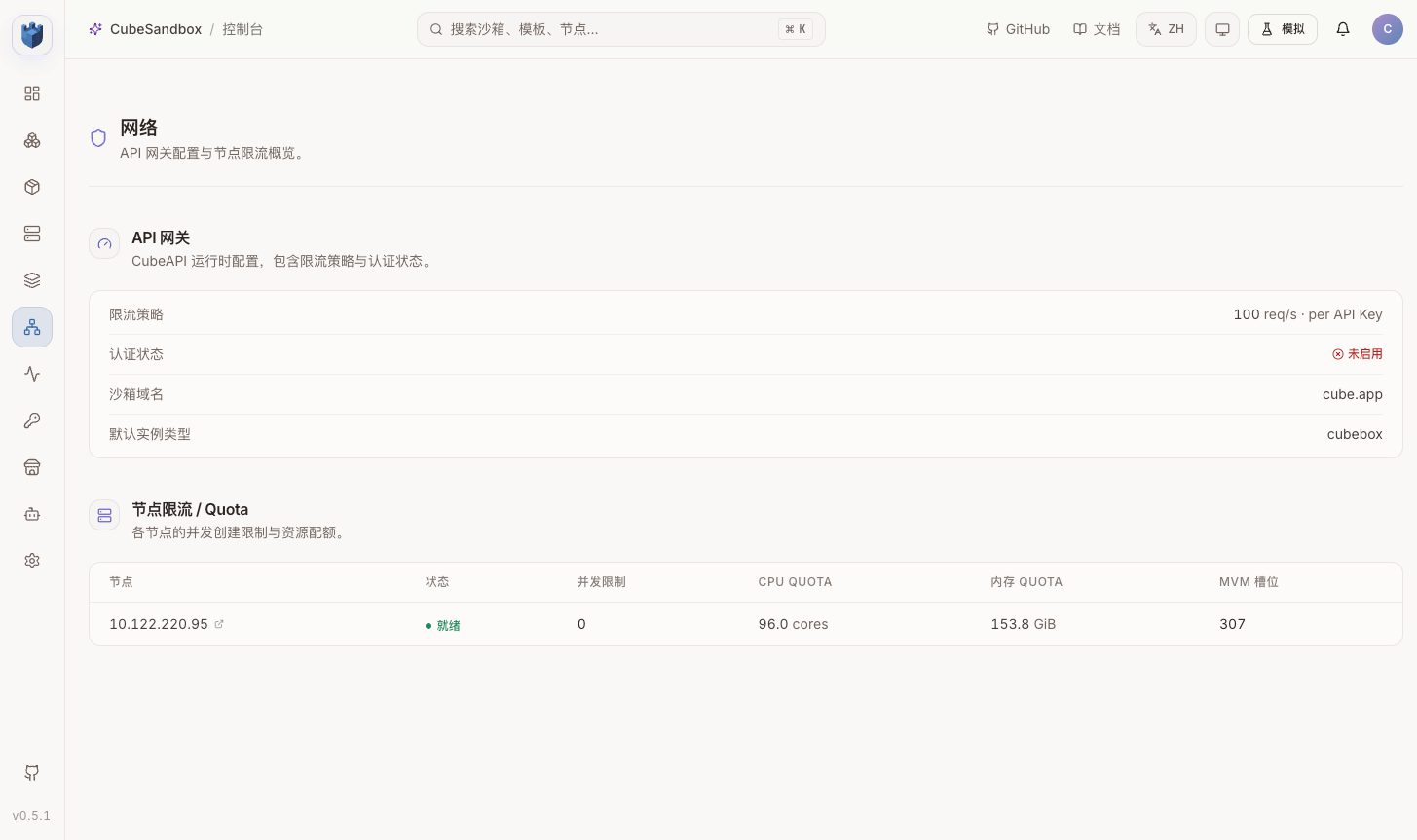
Task: Click the 并发限制 column header
Action: coord(602,582)
